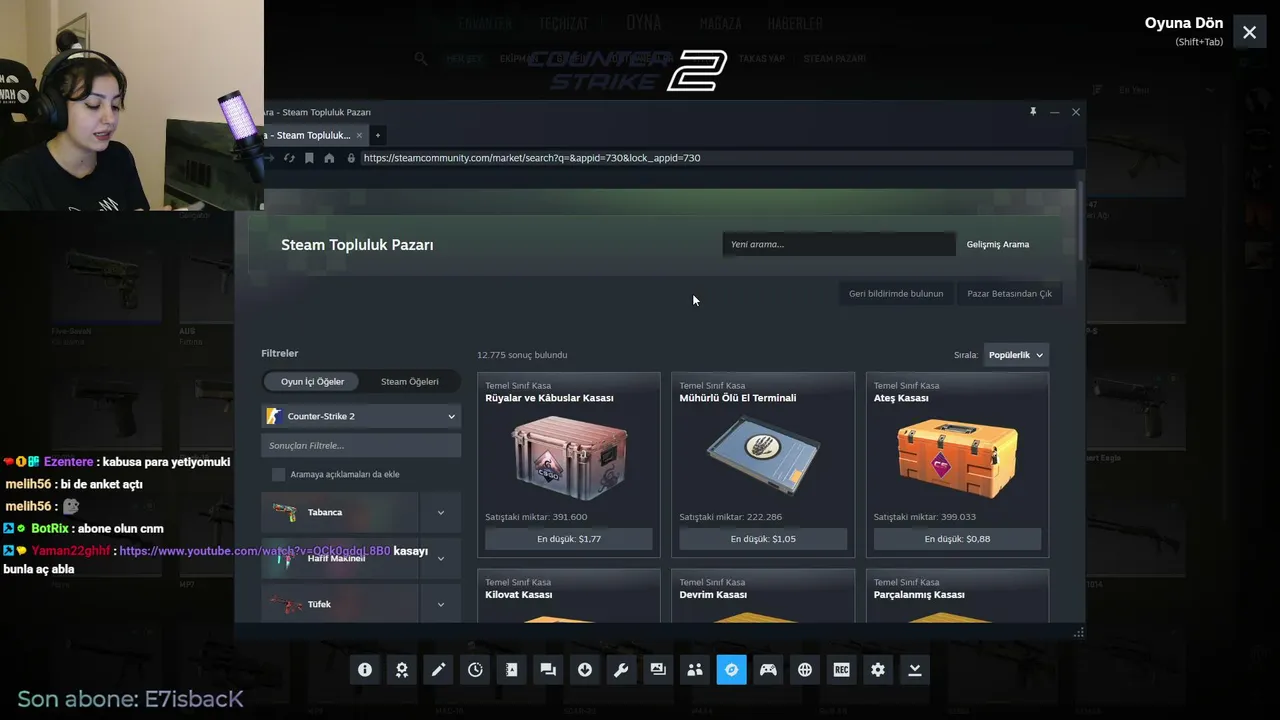Open the guides book icon in overlay toolbar

(512, 670)
